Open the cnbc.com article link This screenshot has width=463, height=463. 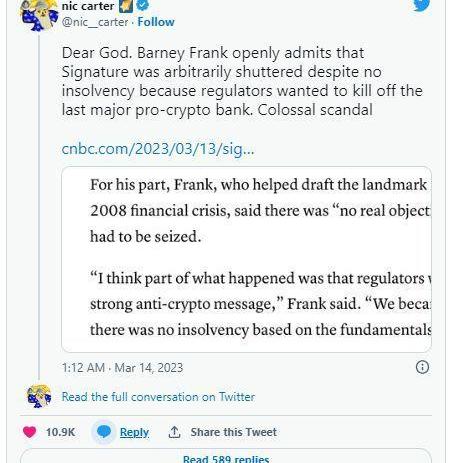(x=158, y=149)
